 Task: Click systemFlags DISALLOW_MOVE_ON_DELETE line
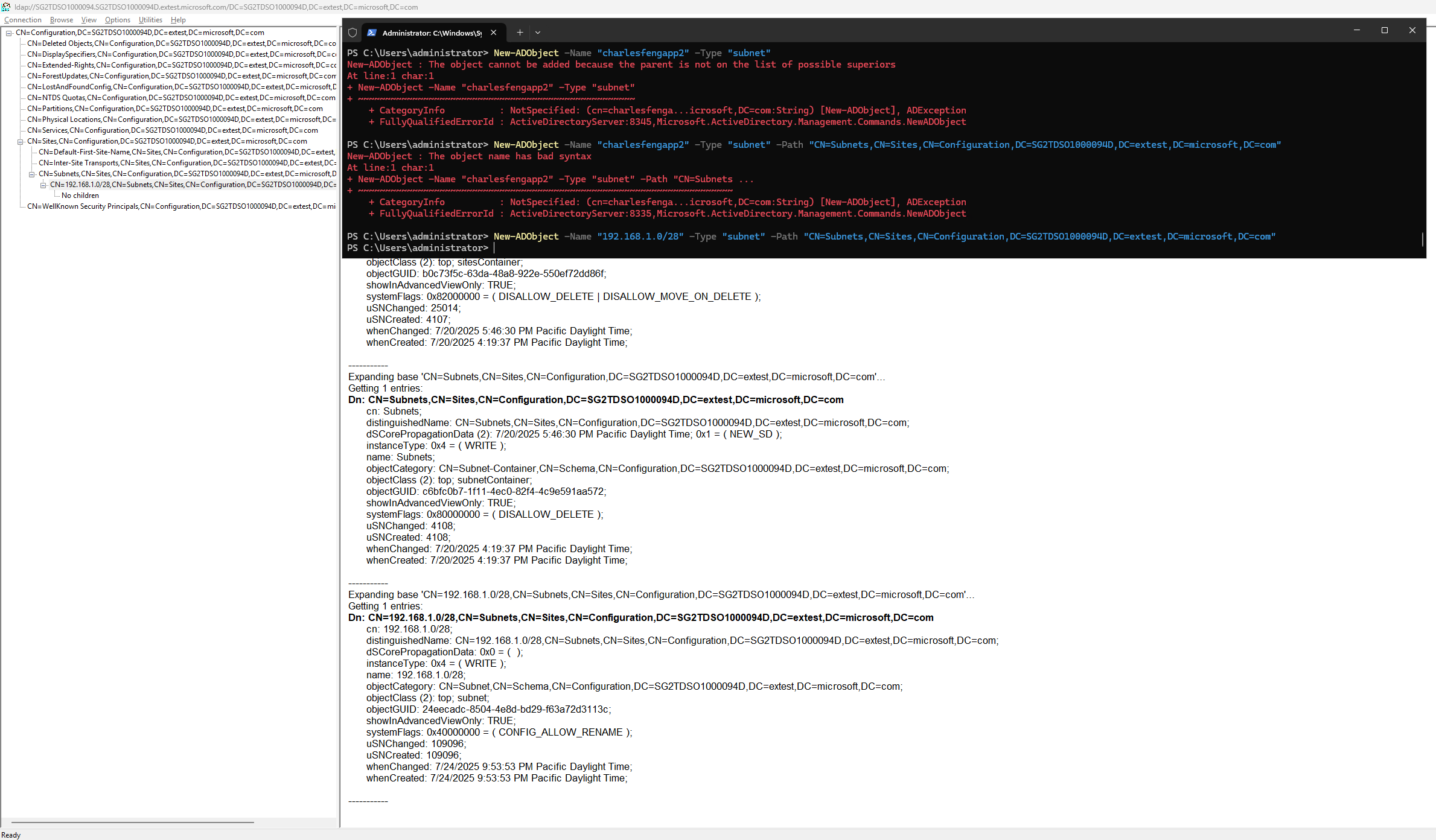tap(563, 296)
